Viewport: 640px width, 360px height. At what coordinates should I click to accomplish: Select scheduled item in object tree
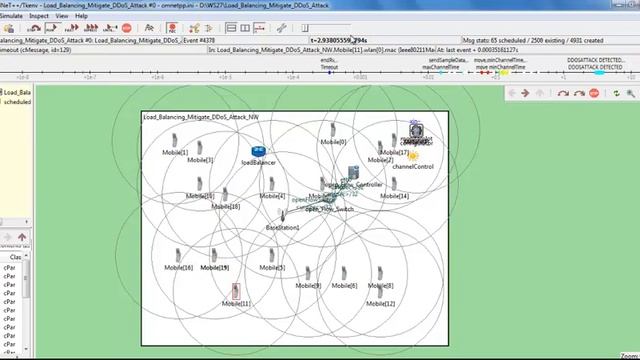point(17,102)
